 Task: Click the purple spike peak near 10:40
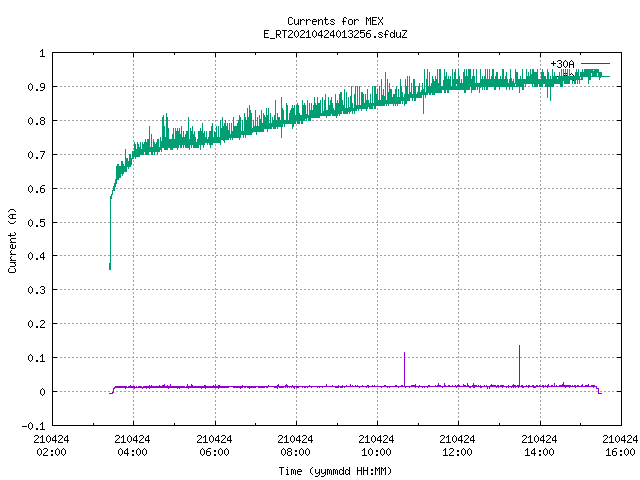tap(404, 353)
